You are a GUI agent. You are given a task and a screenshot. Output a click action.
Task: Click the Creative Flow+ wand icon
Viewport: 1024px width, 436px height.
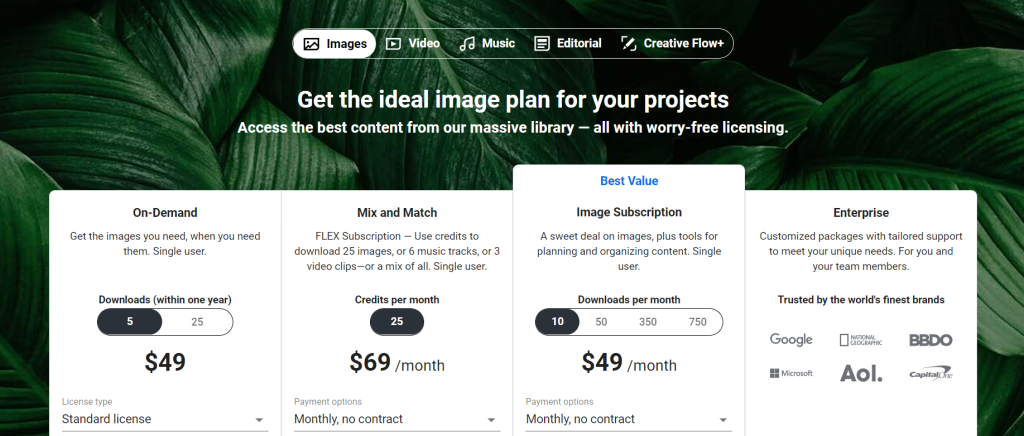[x=629, y=44]
